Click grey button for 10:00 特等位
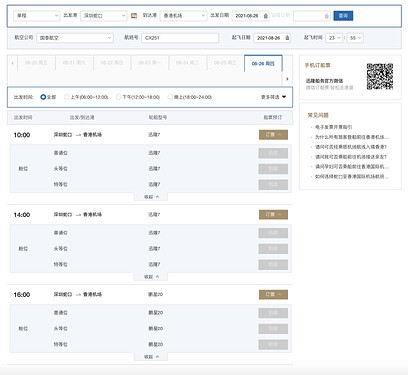The image size is (408, 375). [x=273, y=184]
